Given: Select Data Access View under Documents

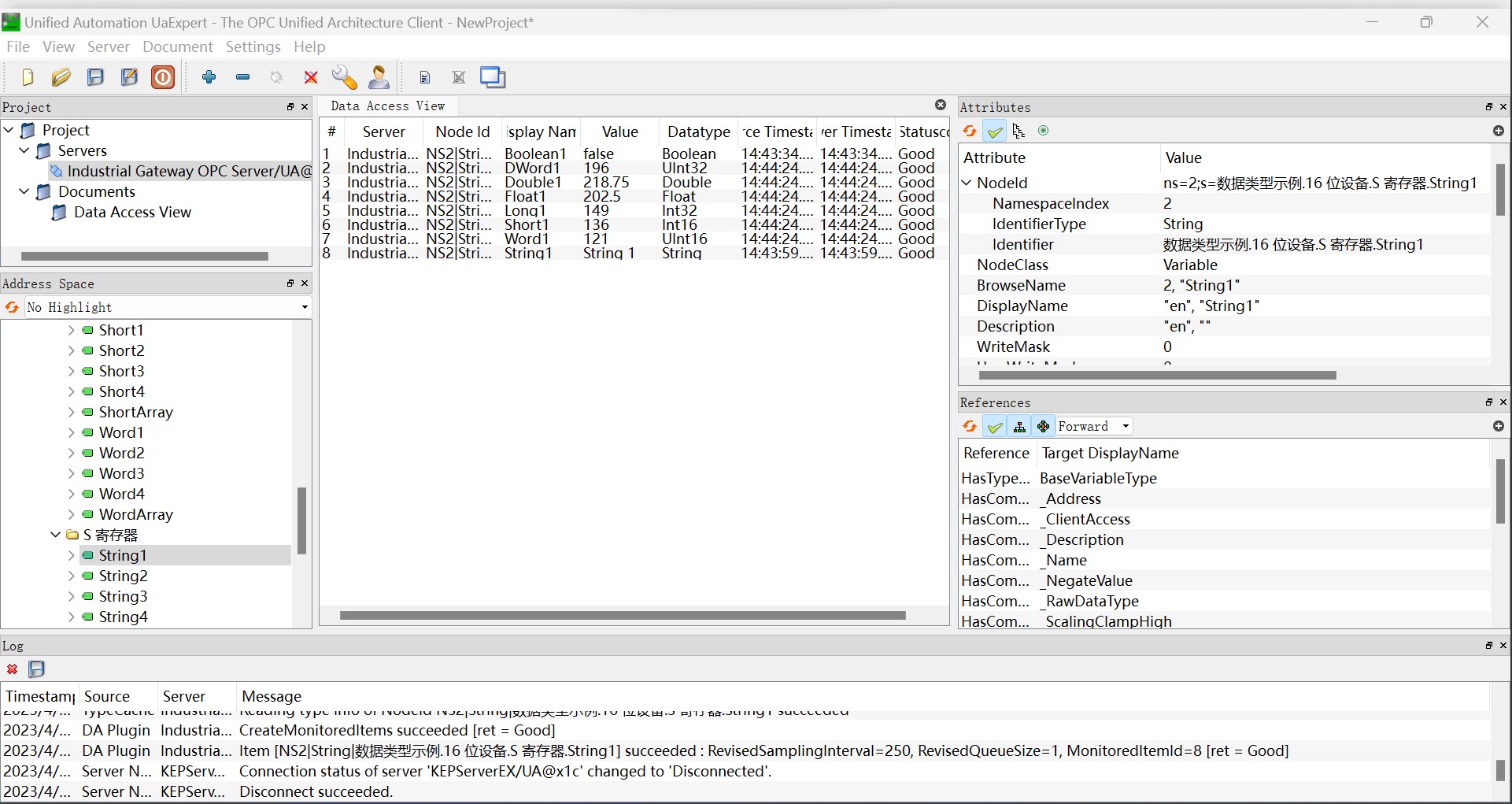Looking at the screenshot, I should point(132,212).
